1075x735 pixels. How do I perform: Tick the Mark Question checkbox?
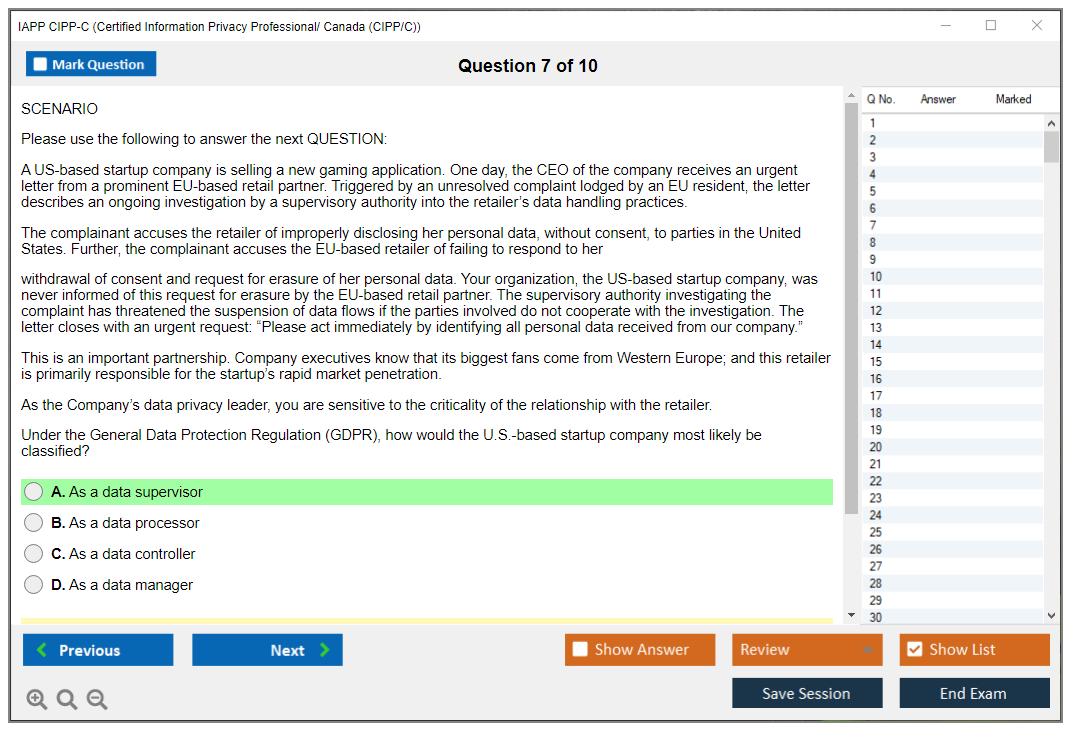point(41,65)
